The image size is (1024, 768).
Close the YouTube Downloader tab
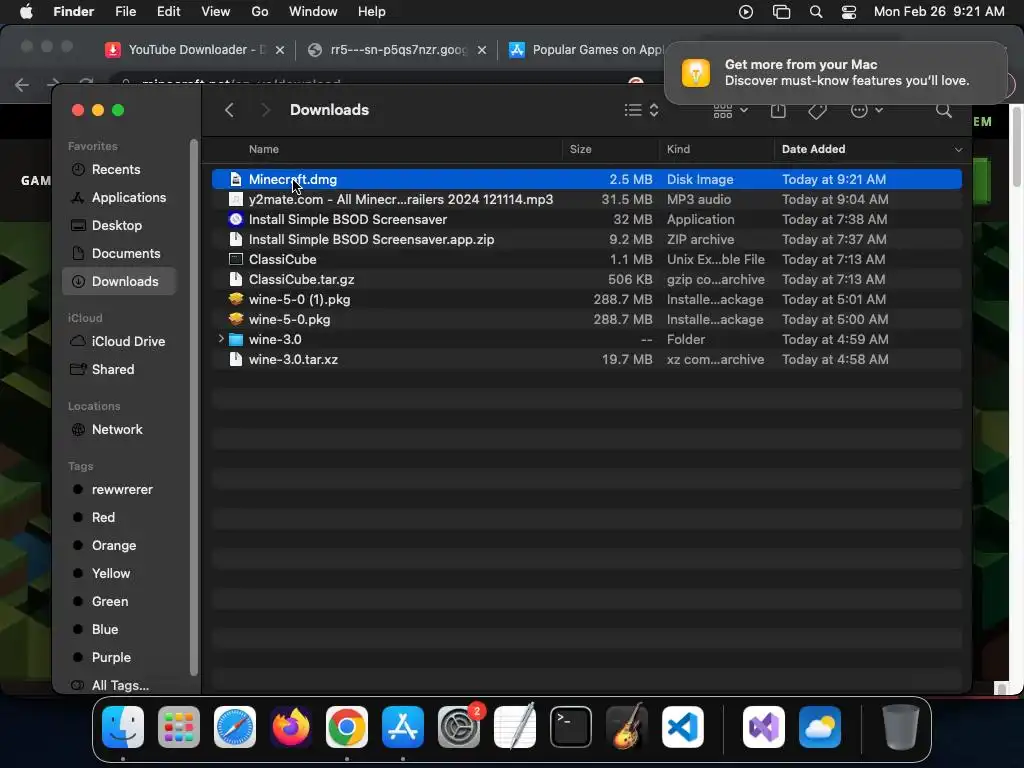[x=280, y=50]
